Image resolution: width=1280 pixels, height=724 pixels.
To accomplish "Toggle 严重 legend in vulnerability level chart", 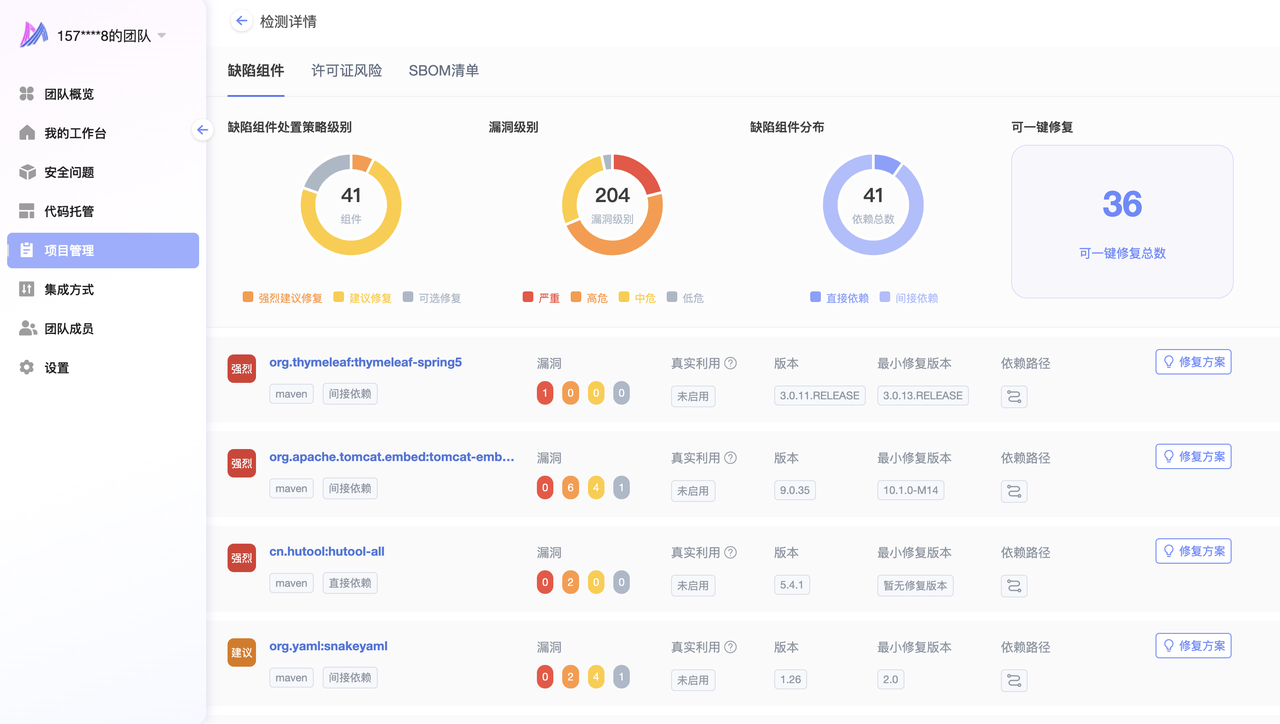I will pyautogui.click(x=541, y=298).
